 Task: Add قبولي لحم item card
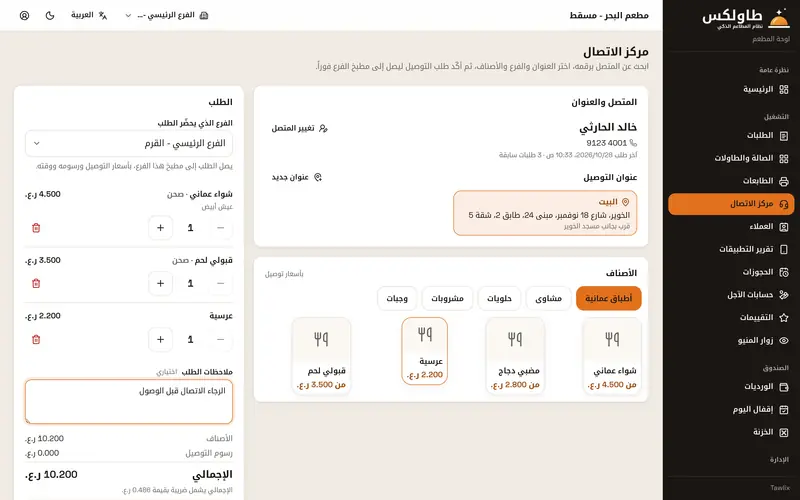coord(321,355)
